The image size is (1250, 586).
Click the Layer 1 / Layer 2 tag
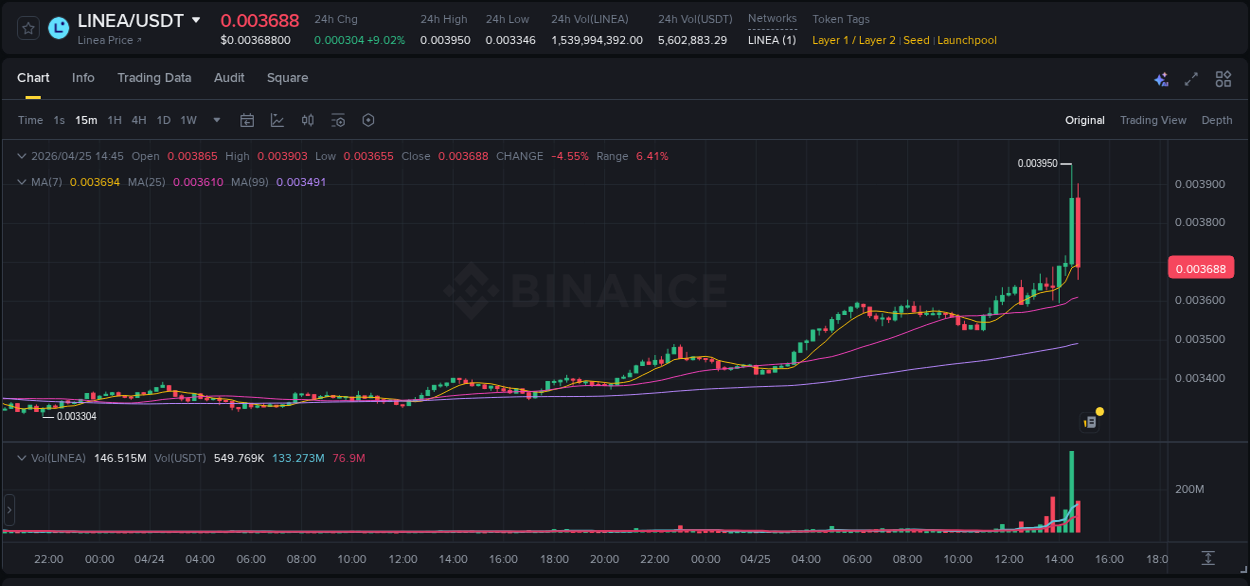pyautogui.click(x=854, y=40)
